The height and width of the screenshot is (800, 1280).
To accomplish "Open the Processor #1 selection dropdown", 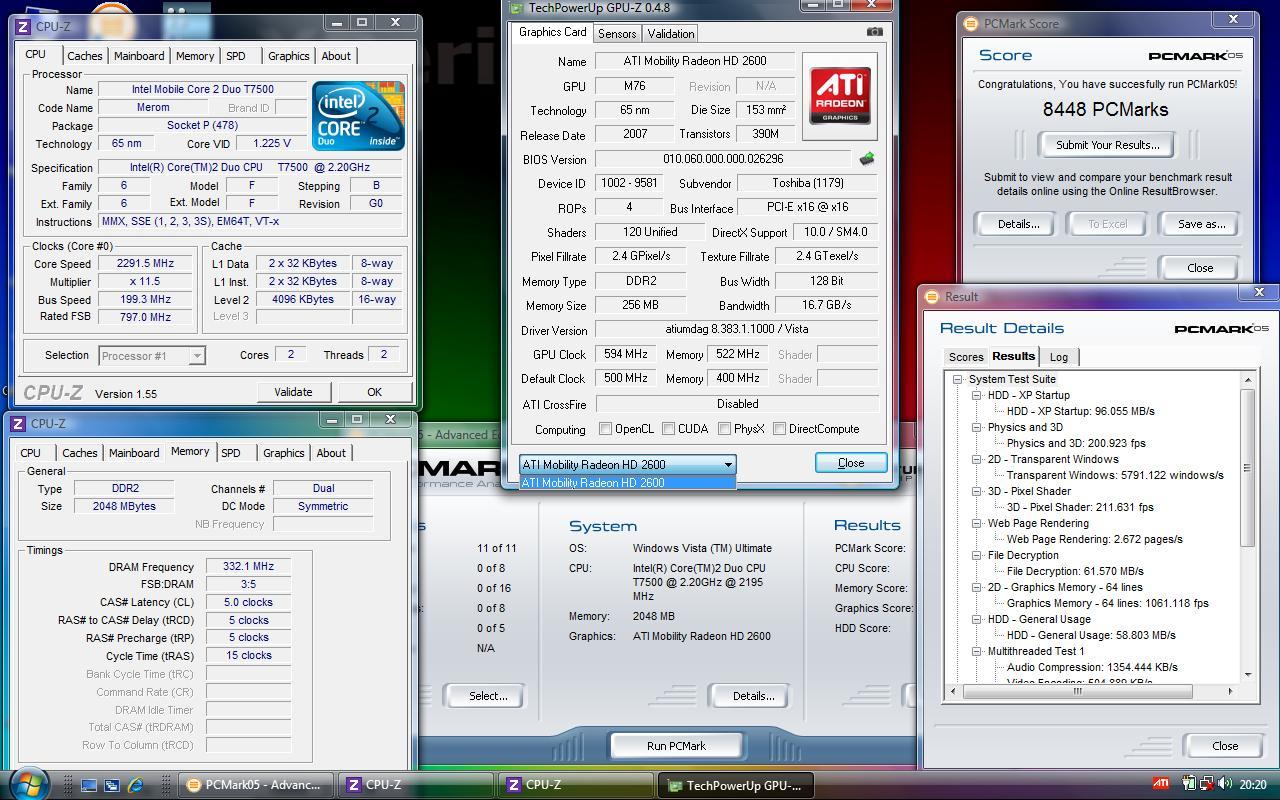I will coord(197,356).
